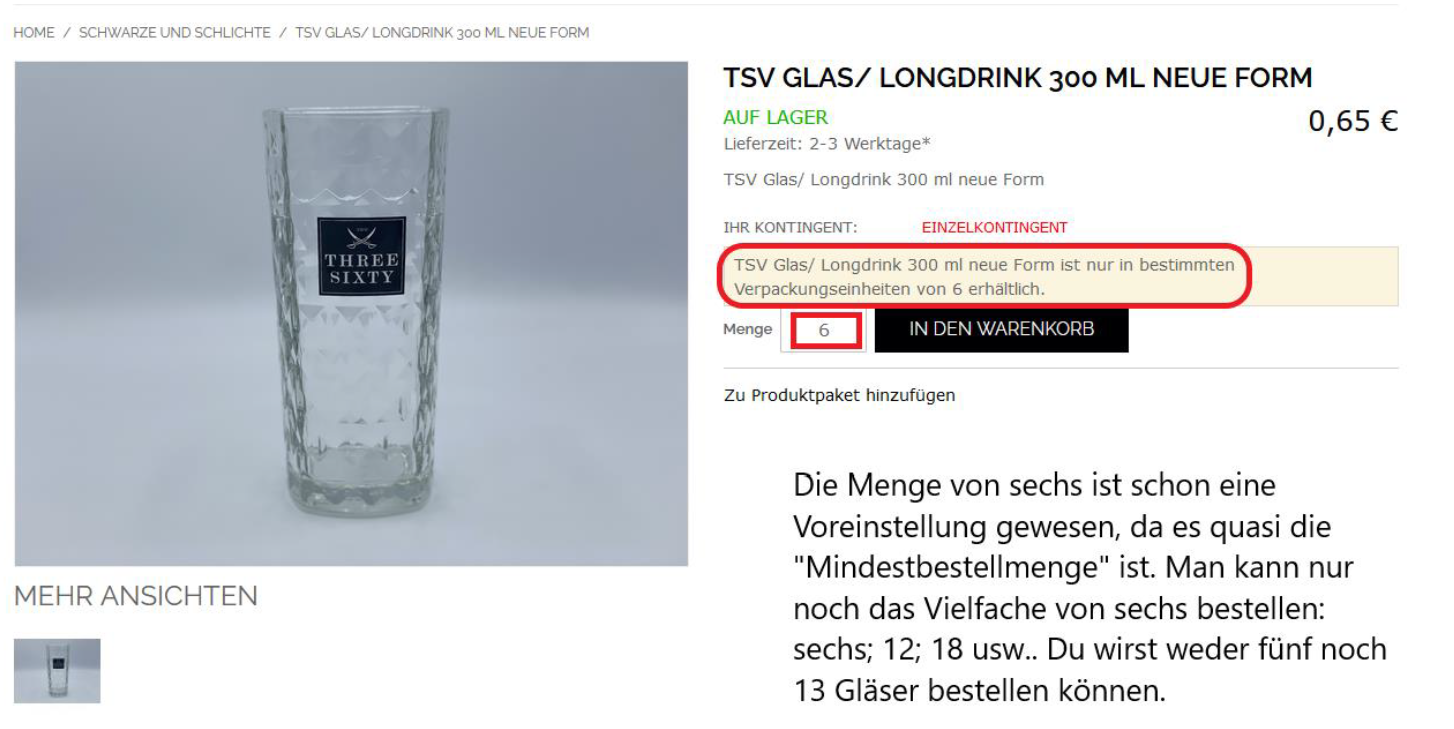The height and width of the screenshot is (729, 1454).
Task: Click the Lieferzeit: 2-3 Werktage* text
Action: (827, 144)
